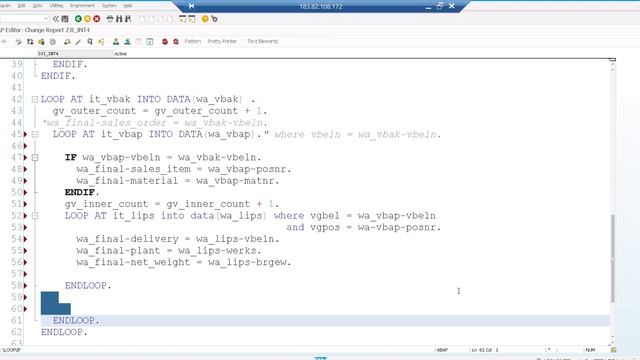Click the Ln Col position in status bar
Image resolution: width=640 pixels, height=360 pixels.
click(485, 350)
